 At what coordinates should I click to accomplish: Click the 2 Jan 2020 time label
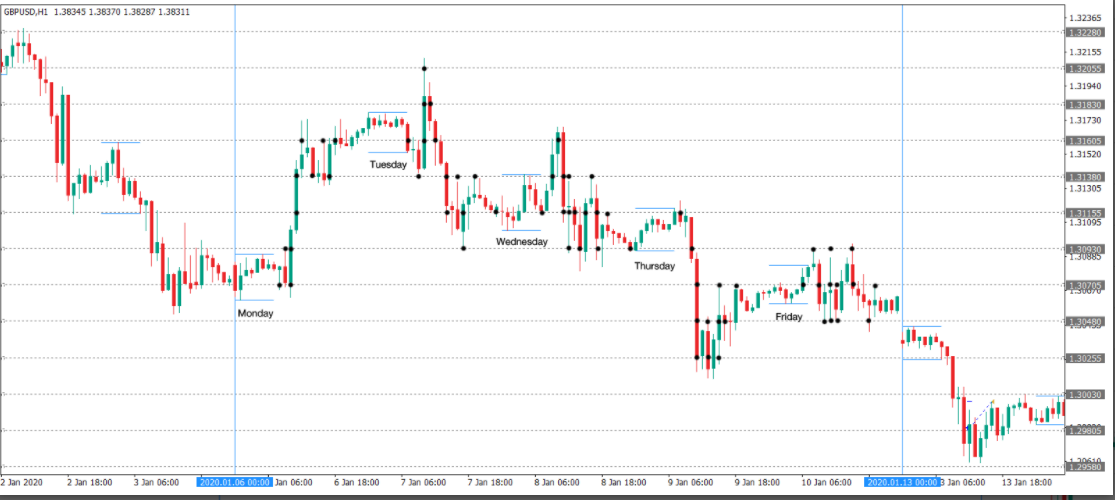(22, 482)
